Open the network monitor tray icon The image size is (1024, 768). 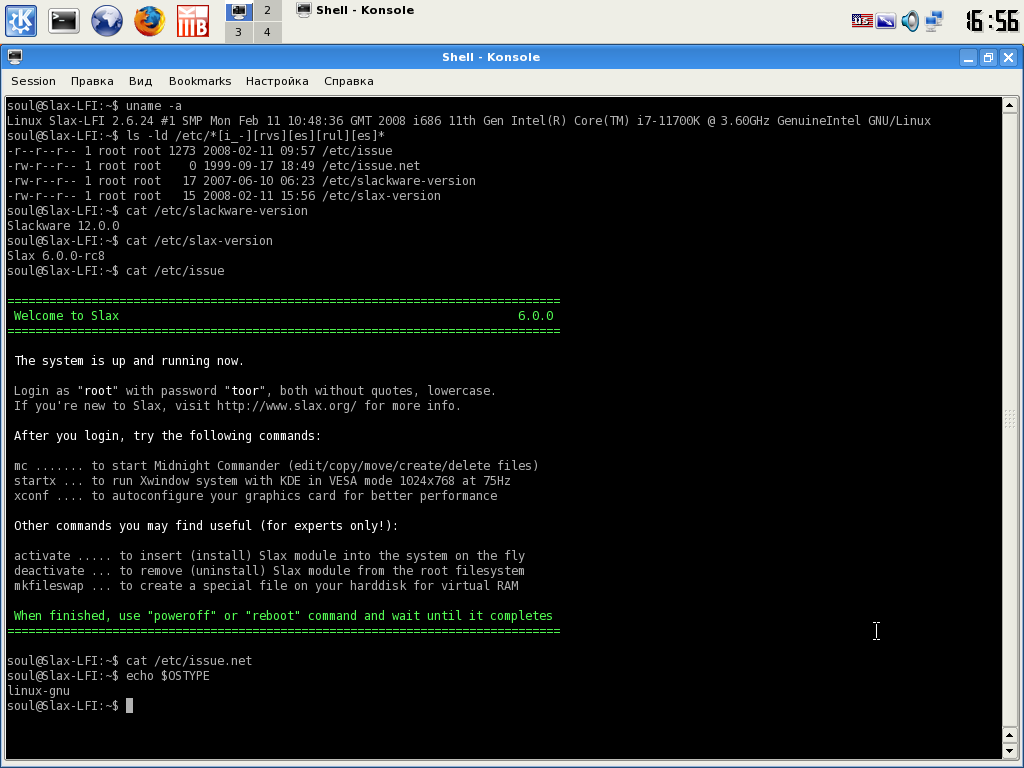click(934, 21)
